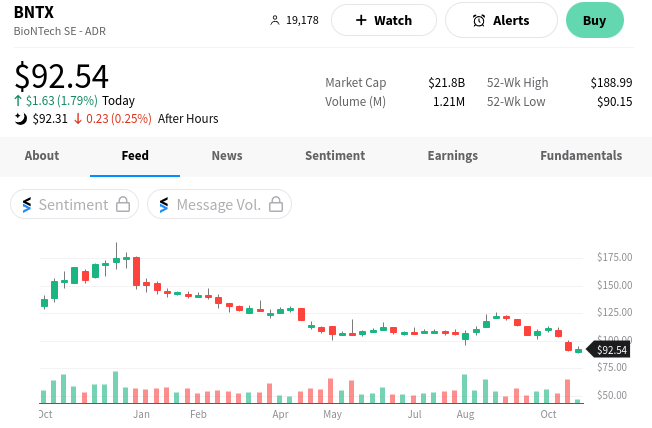Click the plus icon in Watch

tap(360, 20)
